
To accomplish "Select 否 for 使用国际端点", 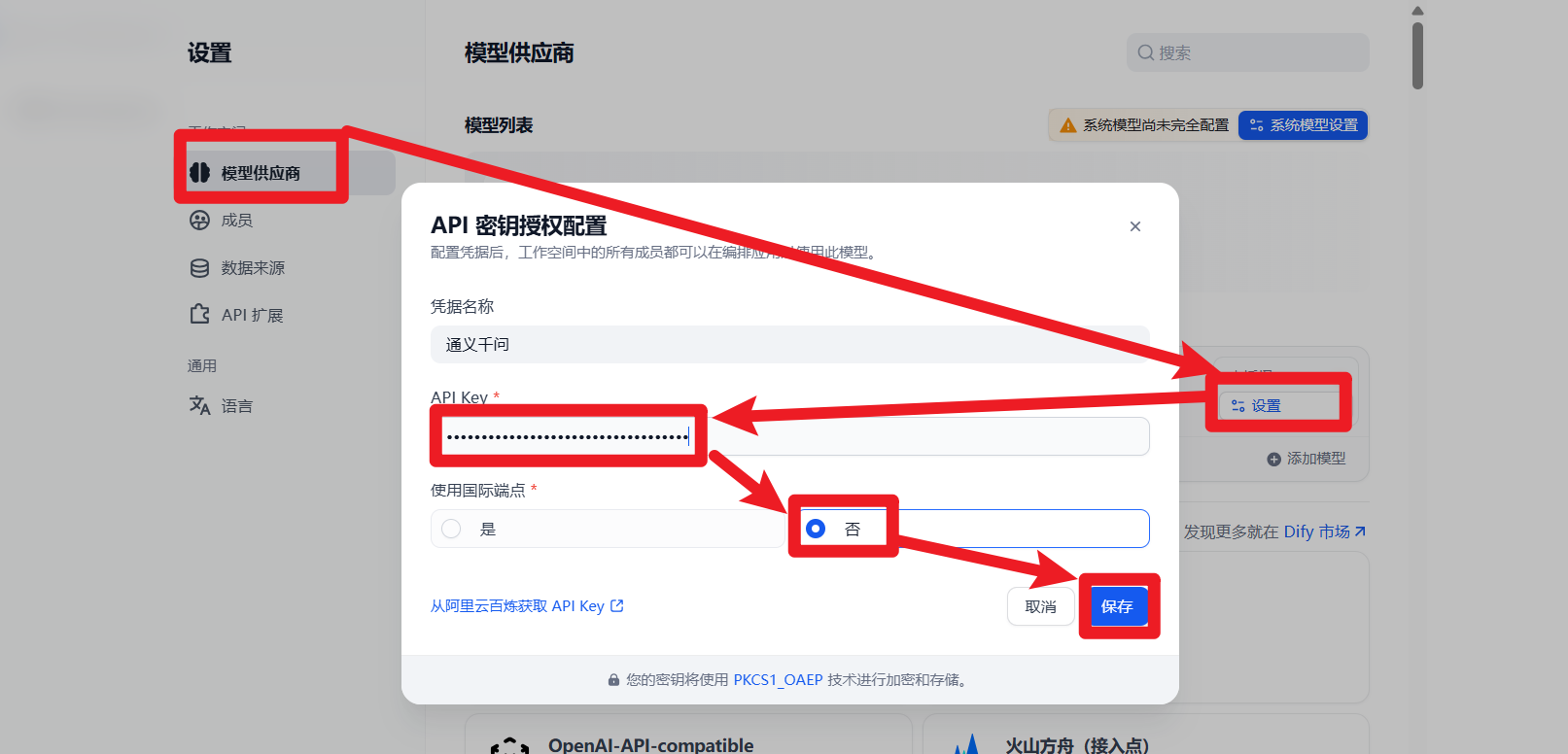I will coord(973,529).
